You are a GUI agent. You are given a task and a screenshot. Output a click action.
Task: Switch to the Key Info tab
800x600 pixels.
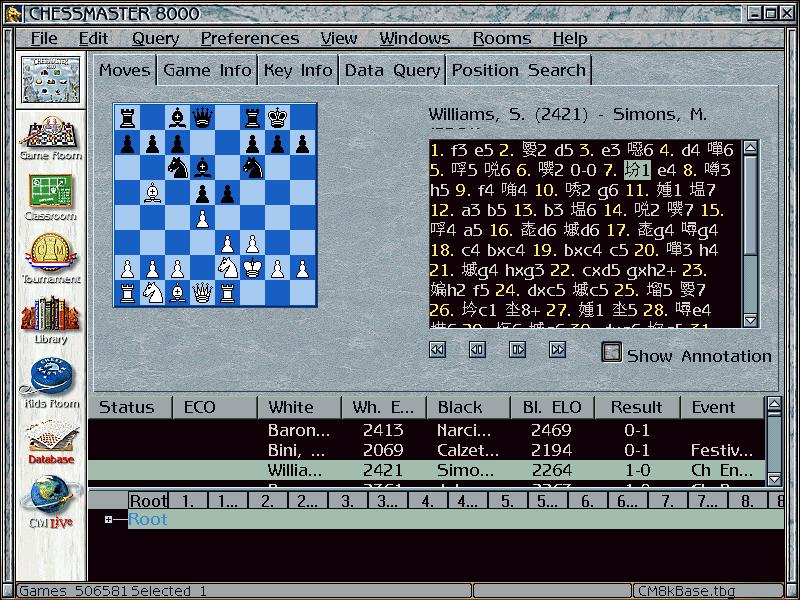click(298, 70)
